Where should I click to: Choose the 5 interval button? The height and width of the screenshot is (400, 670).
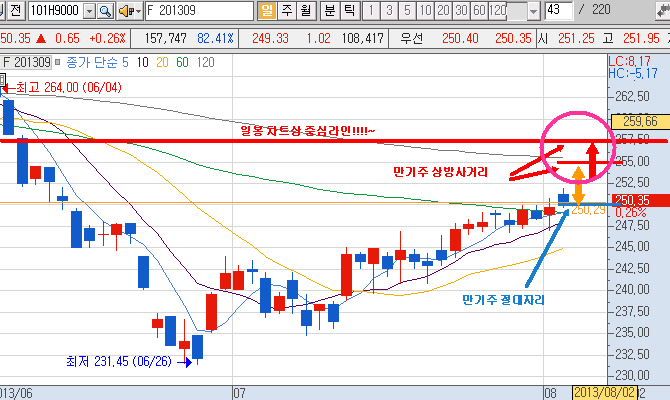click(406, 11)
